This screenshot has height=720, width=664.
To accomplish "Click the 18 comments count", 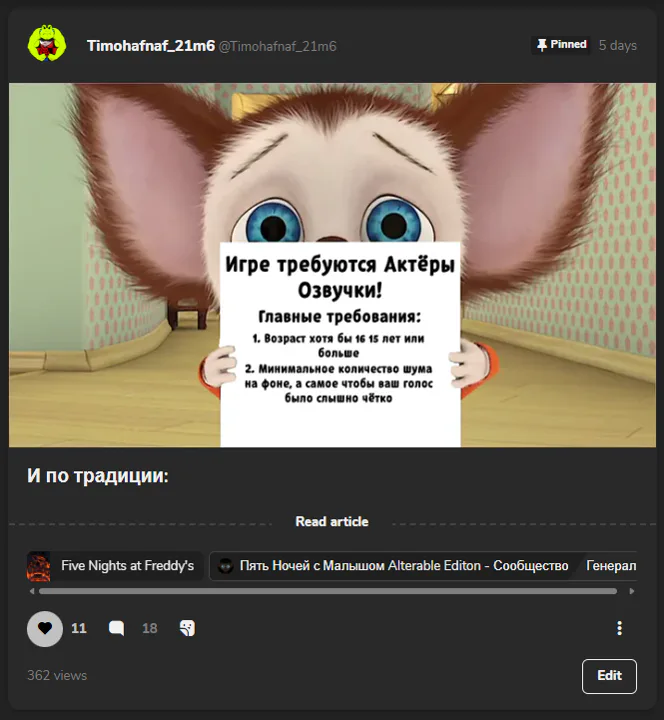I will 150,628.
